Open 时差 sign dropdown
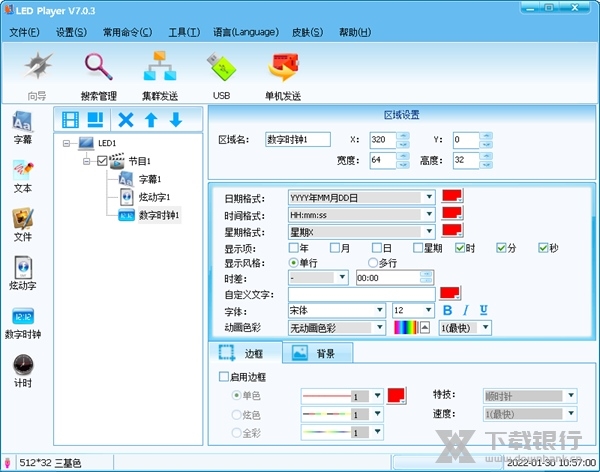 point(342,277)
